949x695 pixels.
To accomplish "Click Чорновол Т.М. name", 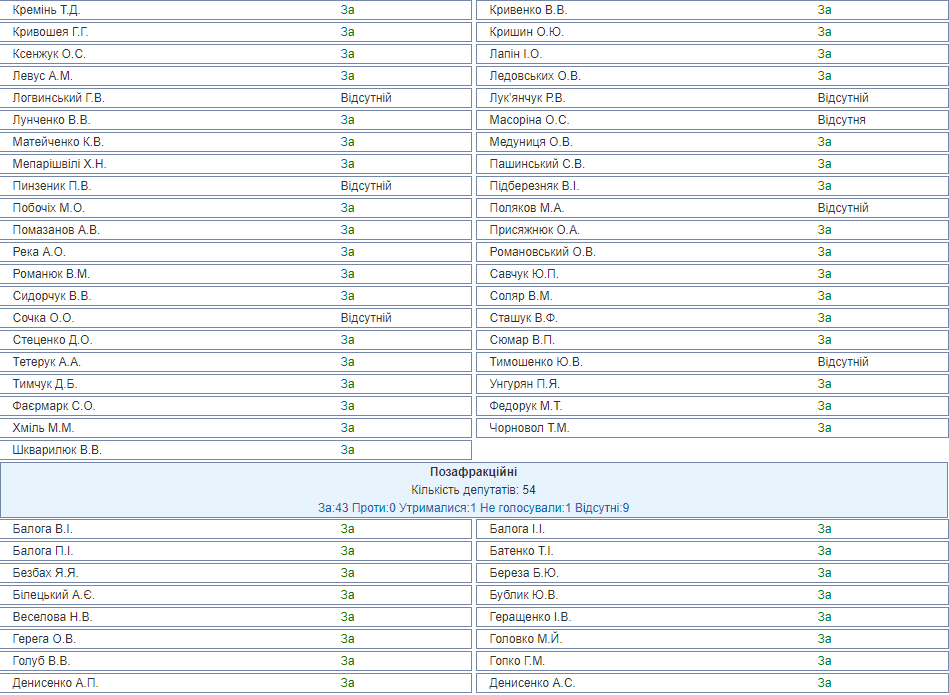I will pos(530,428).
